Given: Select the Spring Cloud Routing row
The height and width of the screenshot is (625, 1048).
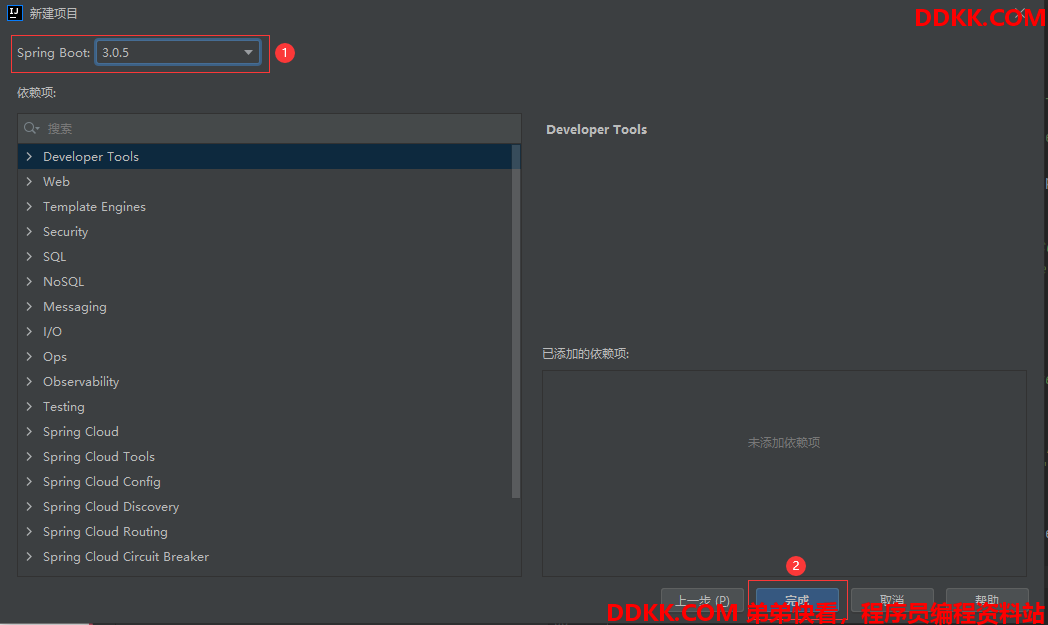Looking at the screenshot, I should tap(265, 531).
